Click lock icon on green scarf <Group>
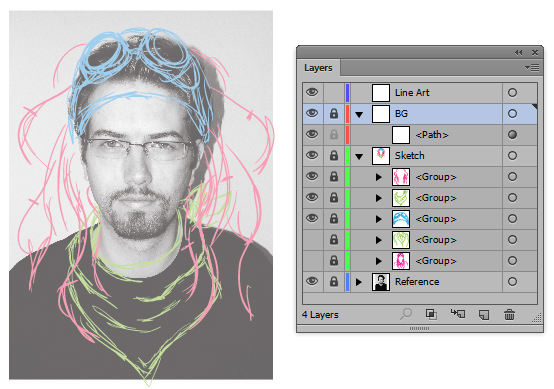This screenshot has height=389, width=554. 334,198
